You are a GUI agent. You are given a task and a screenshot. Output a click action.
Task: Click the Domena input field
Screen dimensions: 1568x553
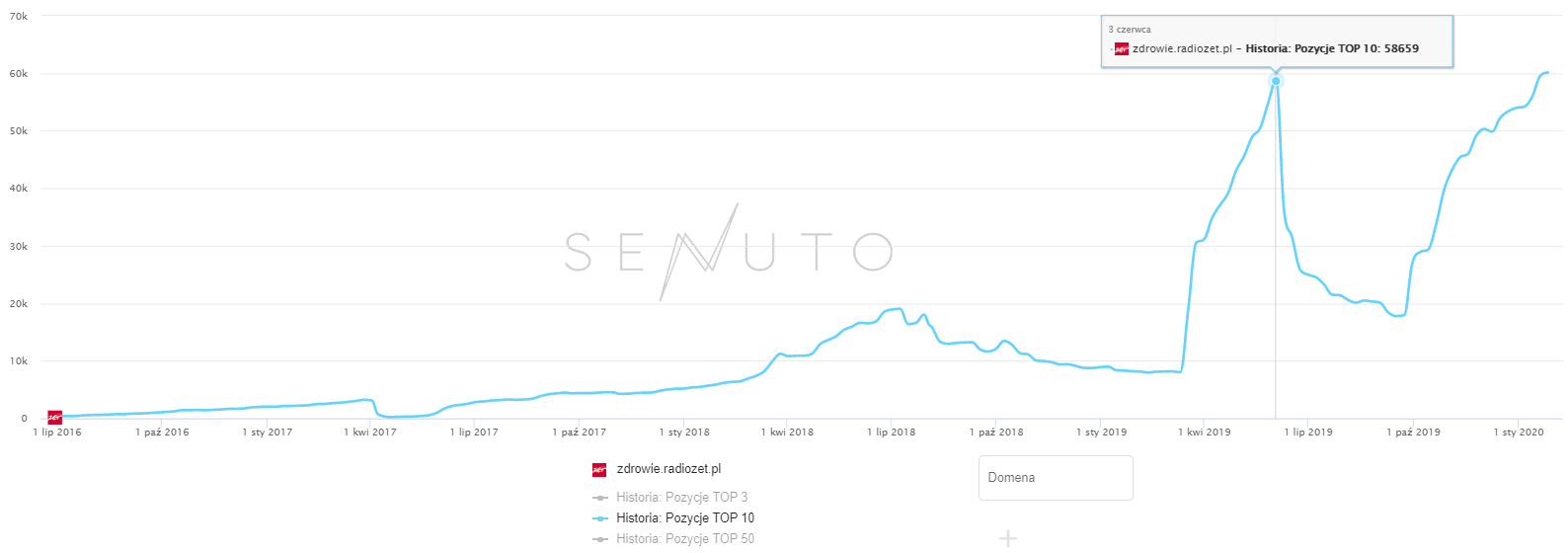pyautogui.click(x=1055, y=478)
